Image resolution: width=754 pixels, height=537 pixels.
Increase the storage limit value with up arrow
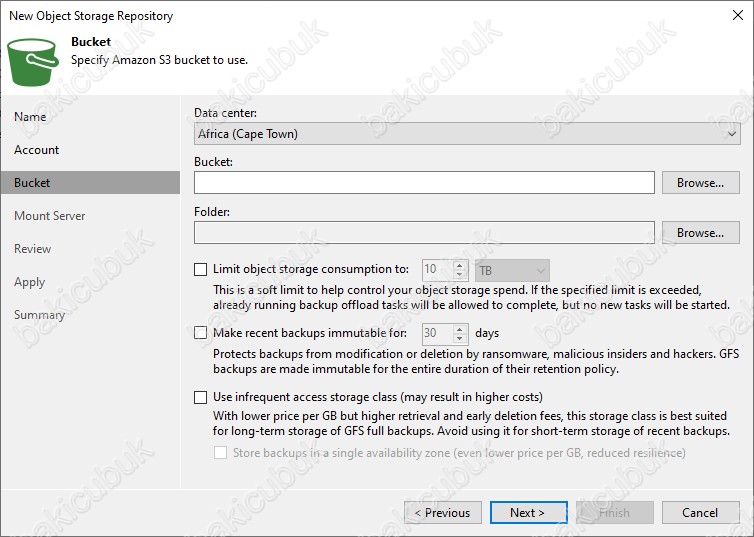[460, 265]
